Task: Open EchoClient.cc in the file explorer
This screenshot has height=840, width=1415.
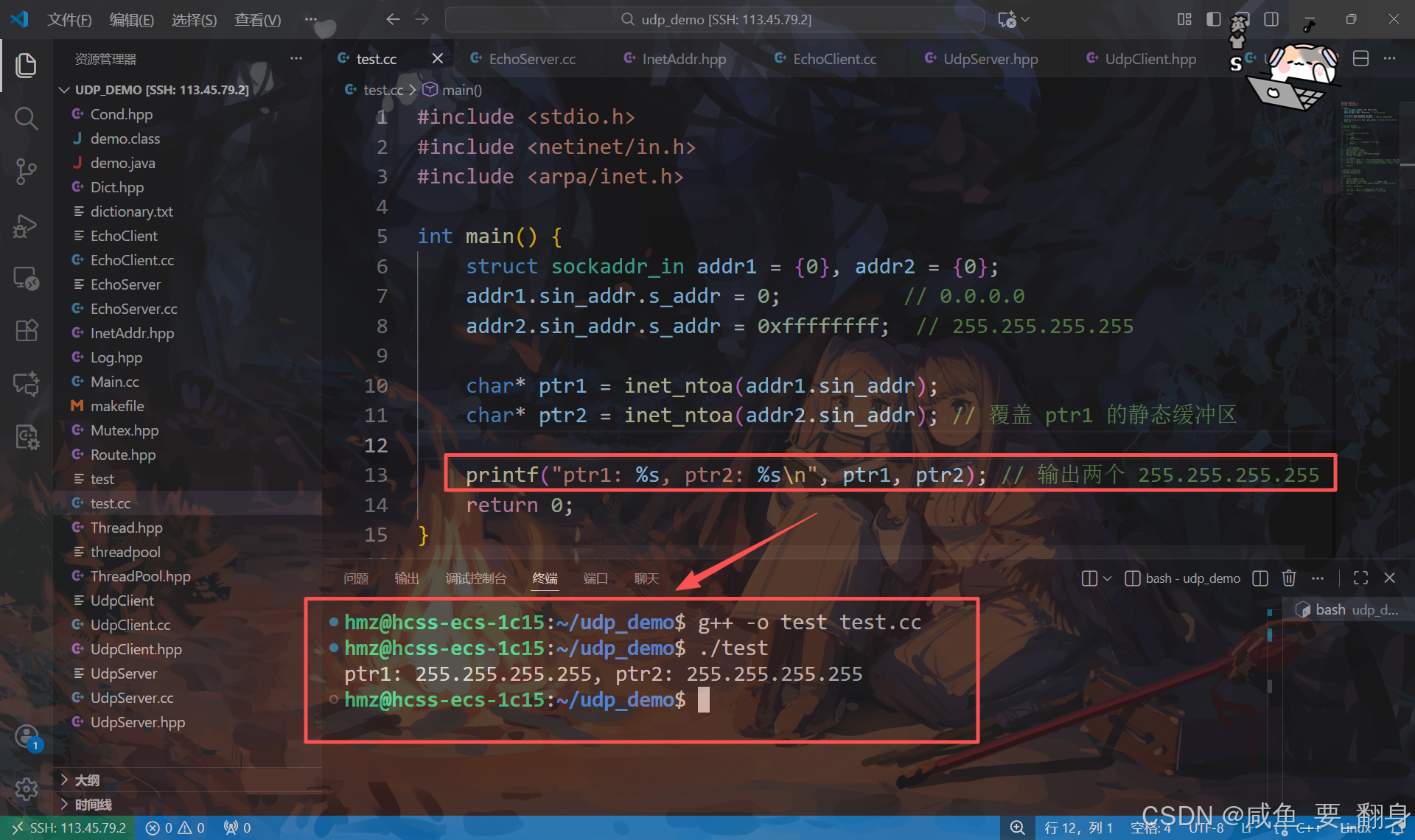Action: (132, 260)
